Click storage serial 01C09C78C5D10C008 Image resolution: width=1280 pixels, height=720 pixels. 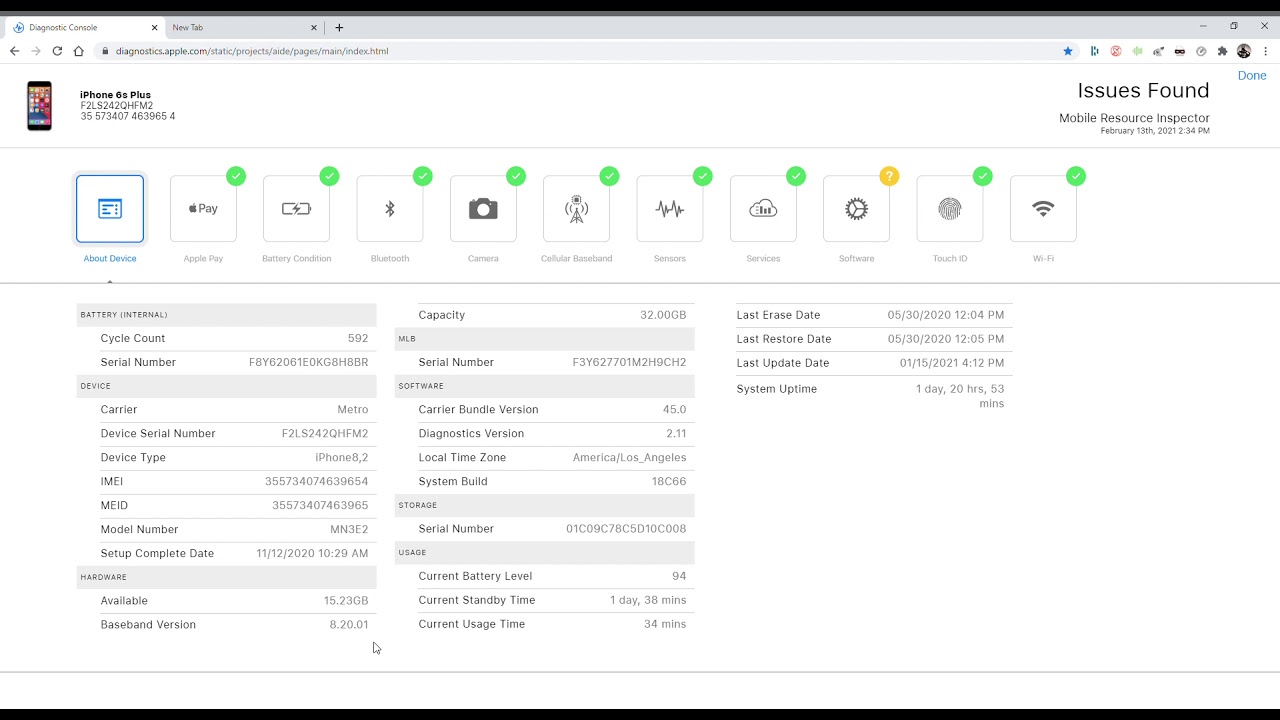pyautogui.click(x=626, y=528)
